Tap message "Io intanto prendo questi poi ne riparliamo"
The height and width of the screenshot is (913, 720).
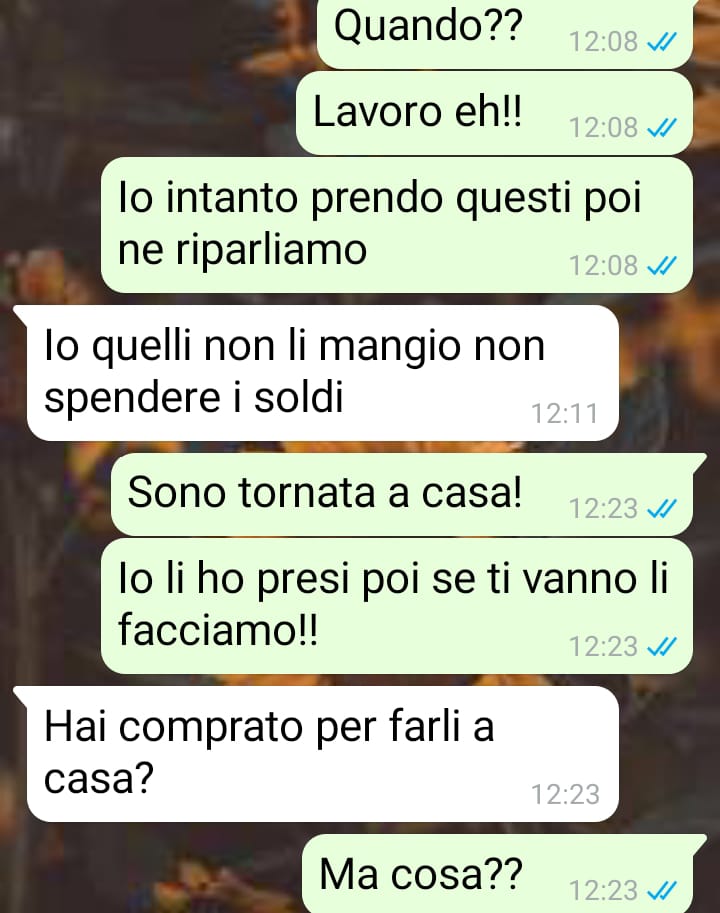coord(397,225)
